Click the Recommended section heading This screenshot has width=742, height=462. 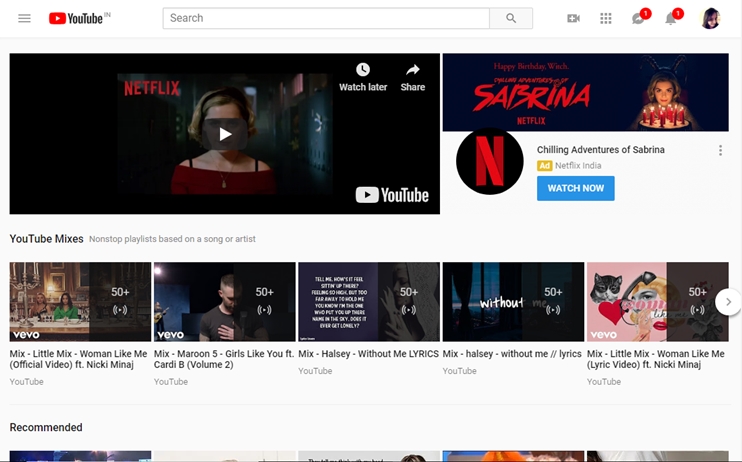[46, 427]
